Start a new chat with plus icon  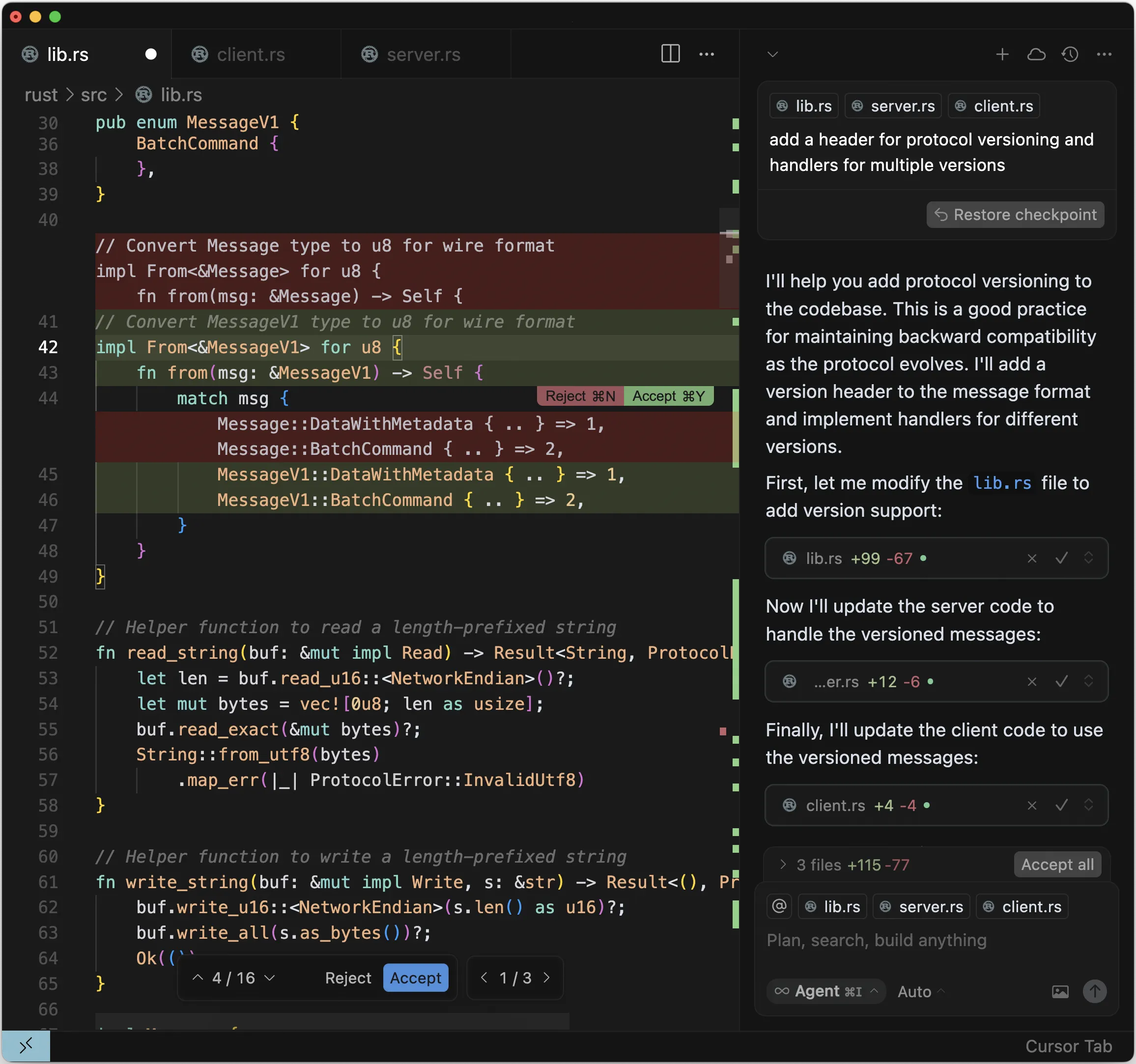pyautogui.click(x=1002, y=55)
